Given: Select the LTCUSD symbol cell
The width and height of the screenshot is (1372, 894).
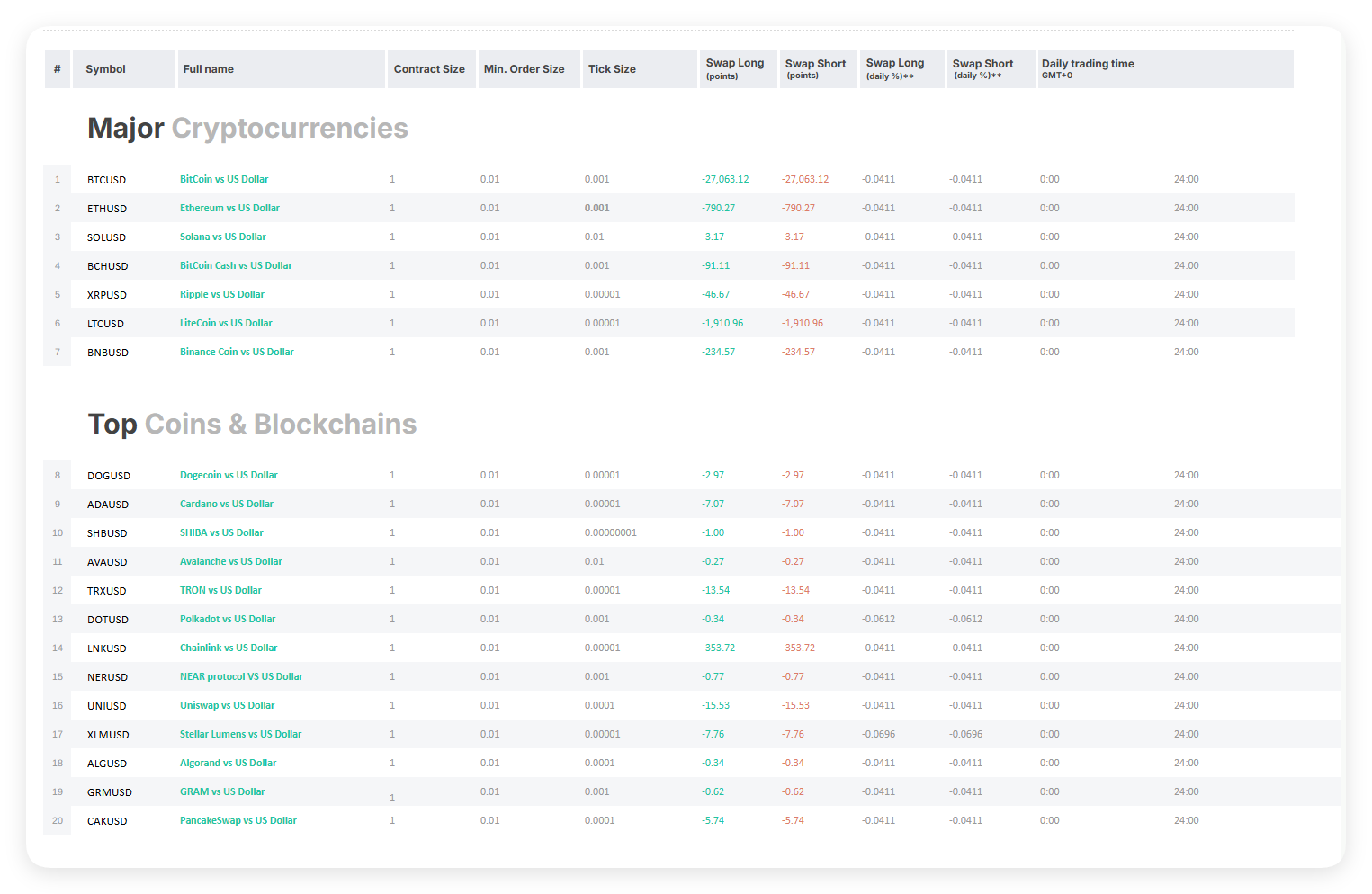Looking at the screenshot, I should (x=106, y=324).
